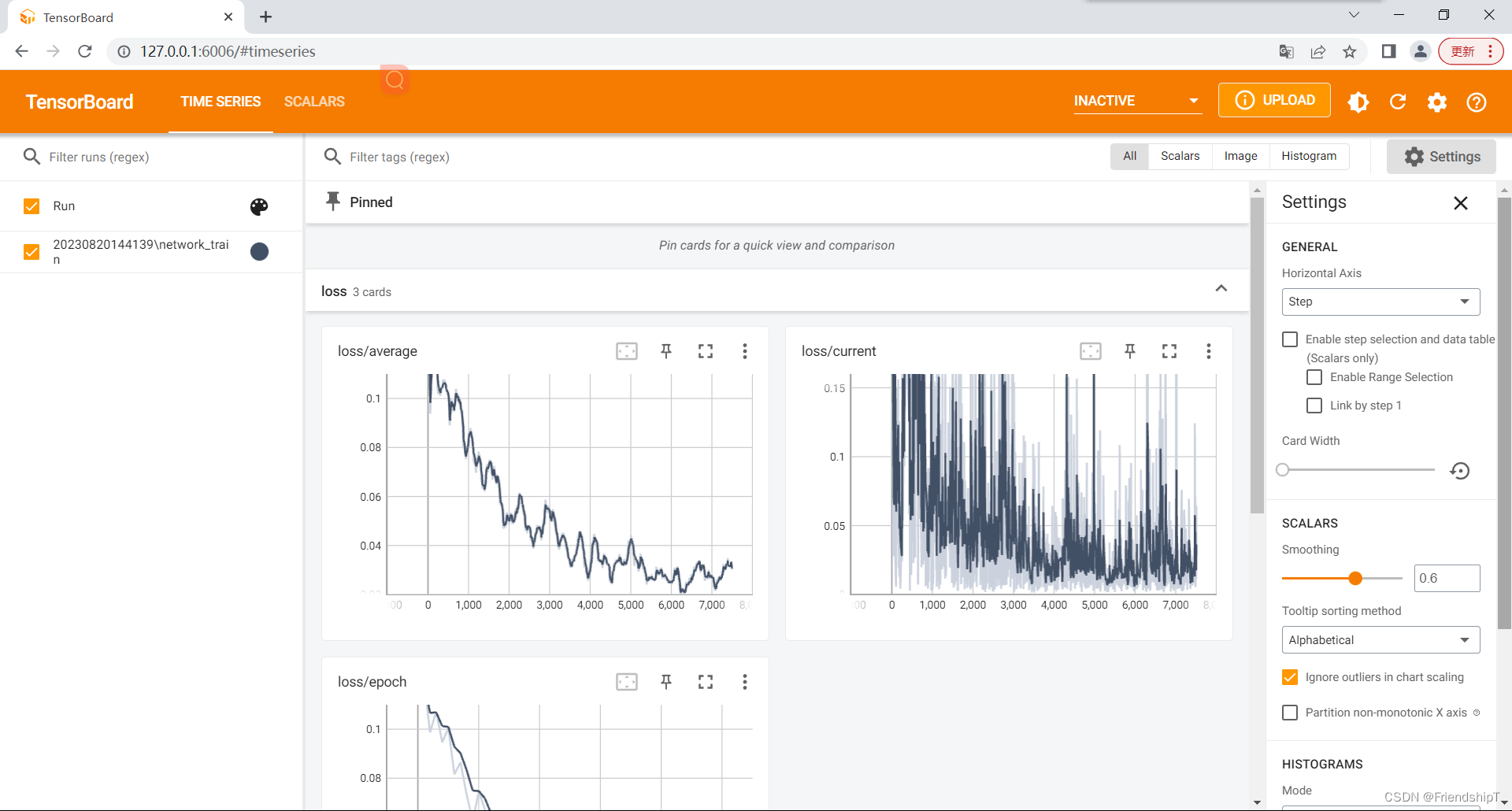Enable Partition non-monotonic X axis
The height and width of the screenshot is (811, 1512).
(1290, 713)
